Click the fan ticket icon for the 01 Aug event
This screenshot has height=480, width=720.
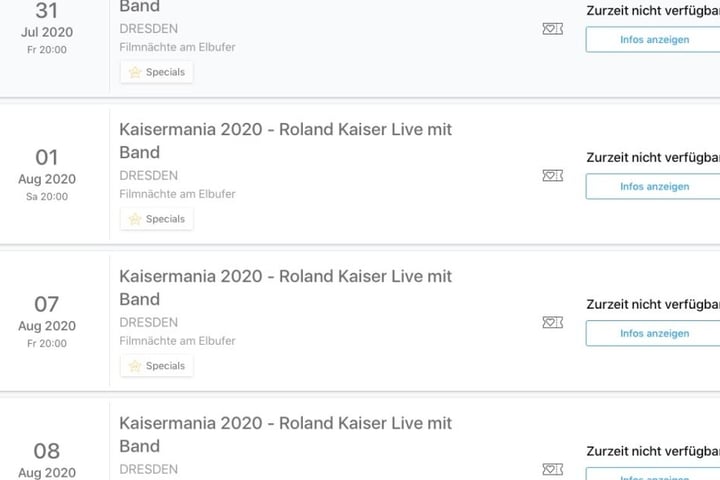pos(552,175)
